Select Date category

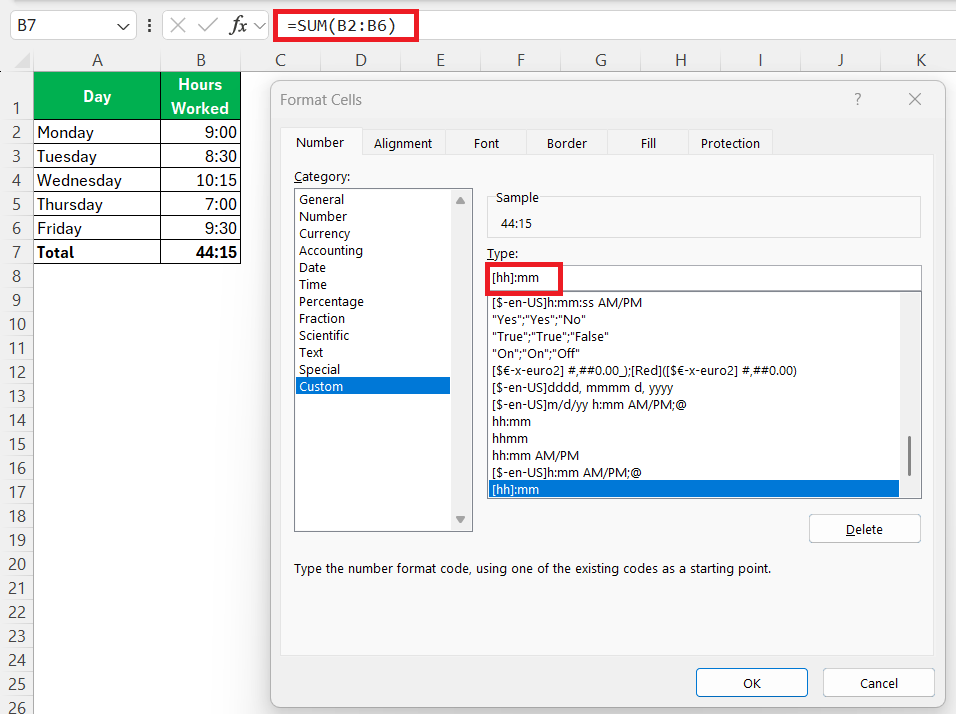pos(373,268)
